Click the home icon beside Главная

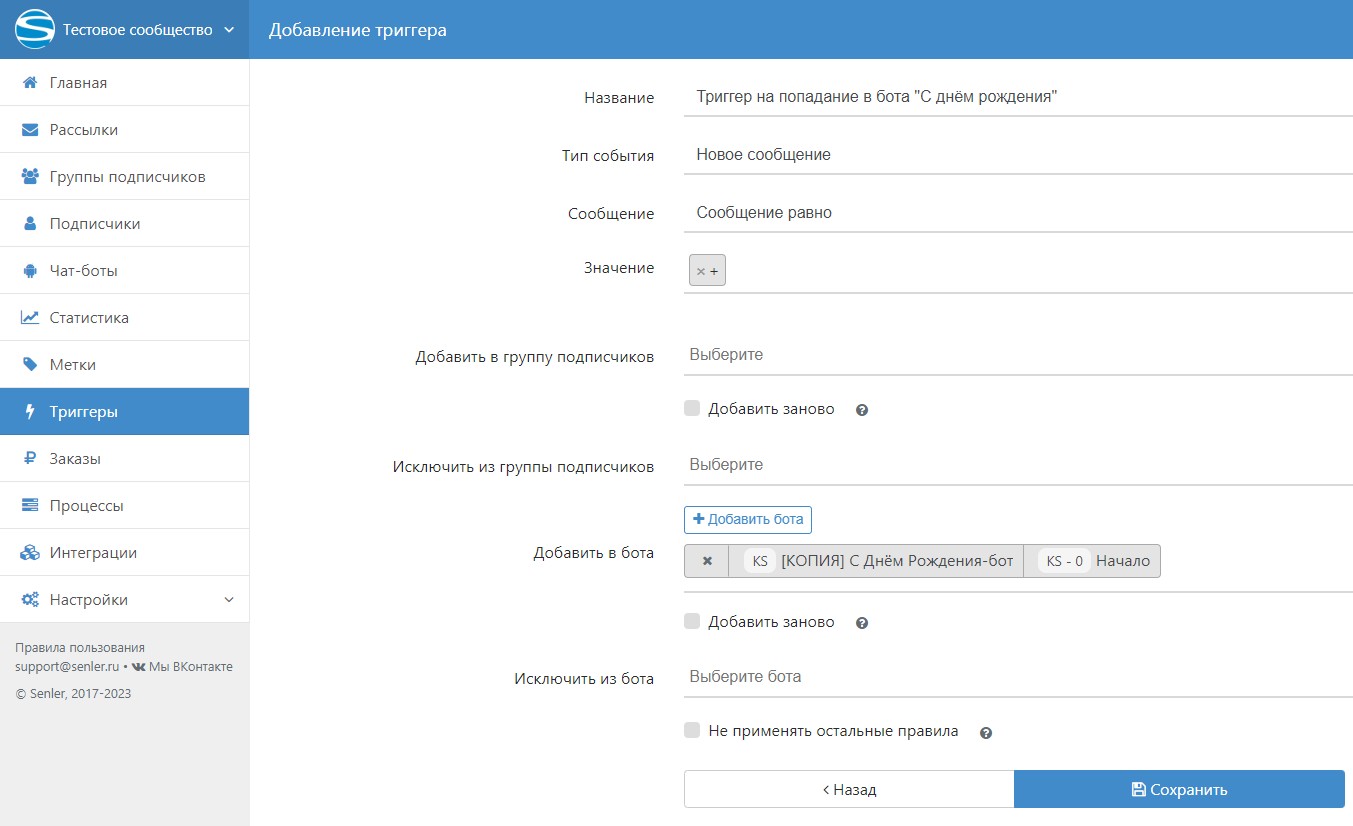(x=30, y=83)
